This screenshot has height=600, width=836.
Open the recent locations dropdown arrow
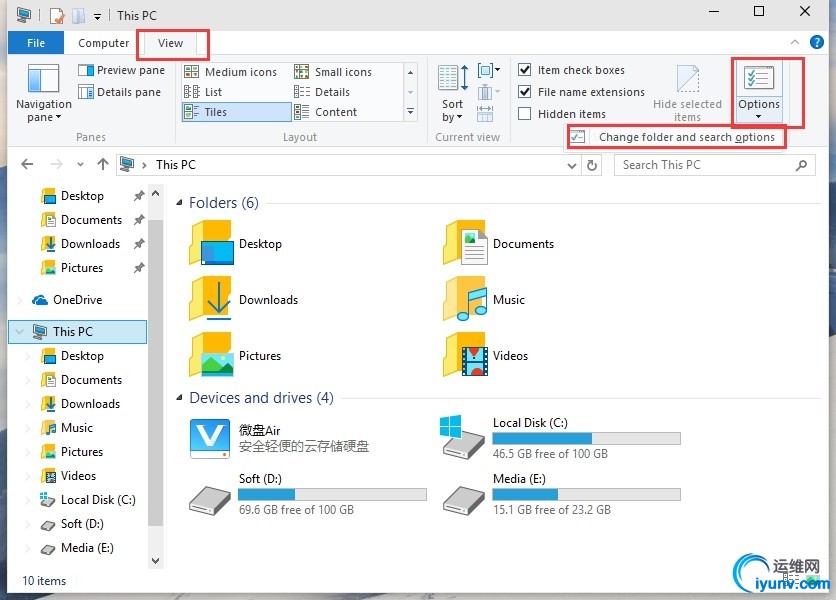(81, 164)
